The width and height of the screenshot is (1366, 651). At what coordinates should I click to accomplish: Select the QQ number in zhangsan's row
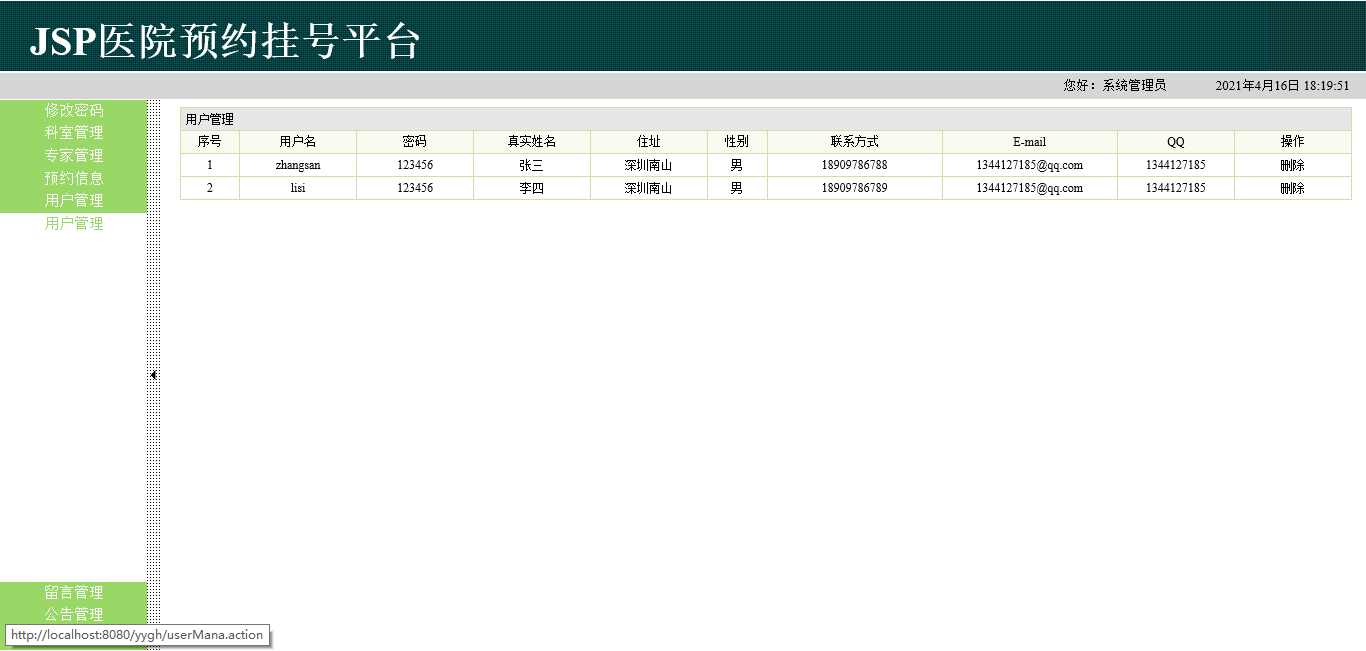coord(1176,165)
